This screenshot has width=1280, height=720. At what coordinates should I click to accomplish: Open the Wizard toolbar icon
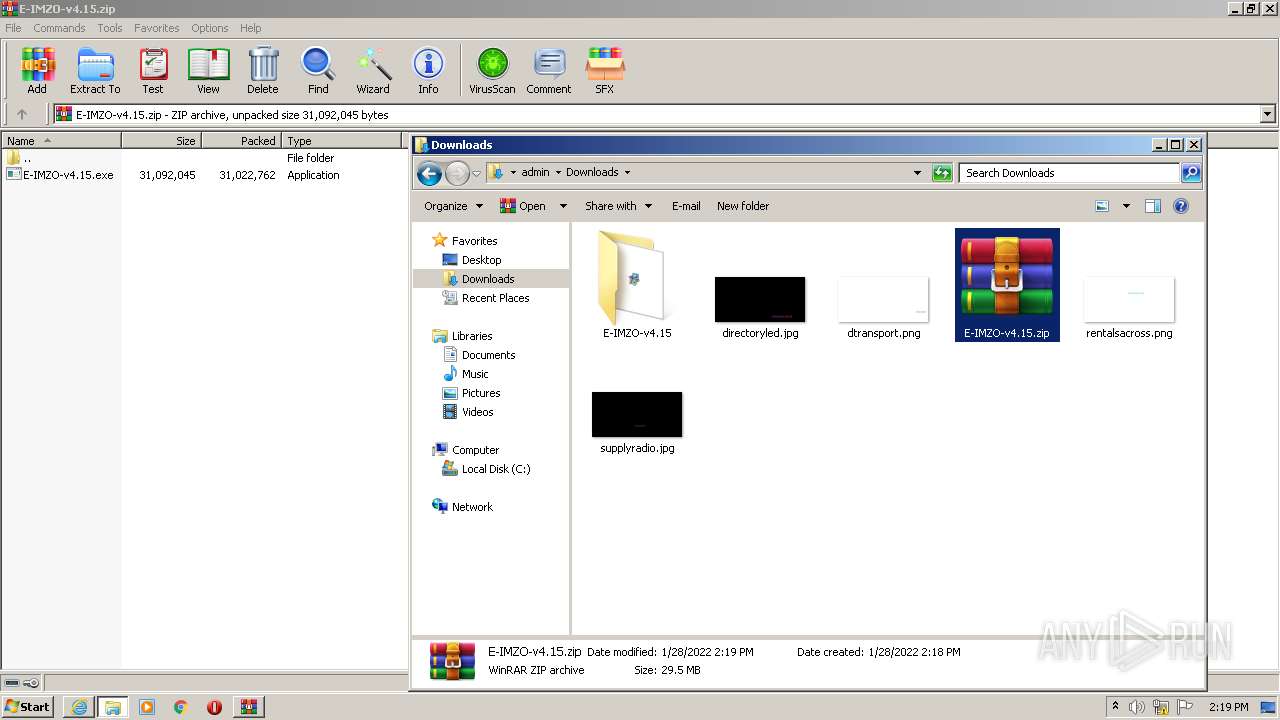(373, 71)
